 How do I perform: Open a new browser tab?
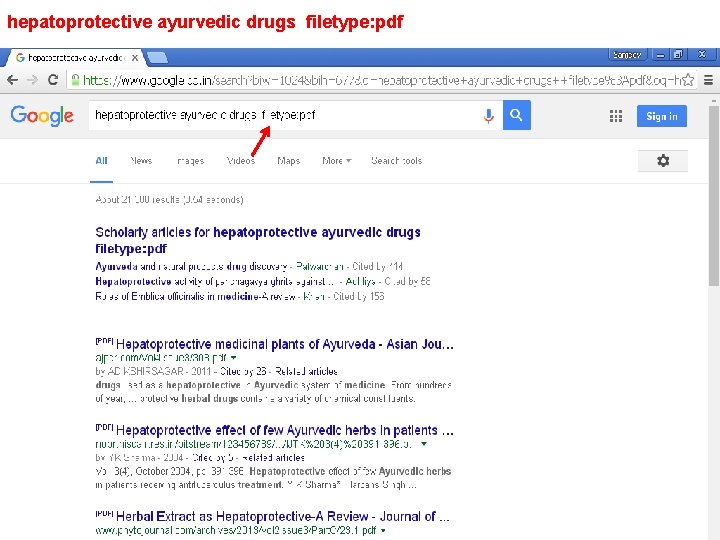[158, 58]
